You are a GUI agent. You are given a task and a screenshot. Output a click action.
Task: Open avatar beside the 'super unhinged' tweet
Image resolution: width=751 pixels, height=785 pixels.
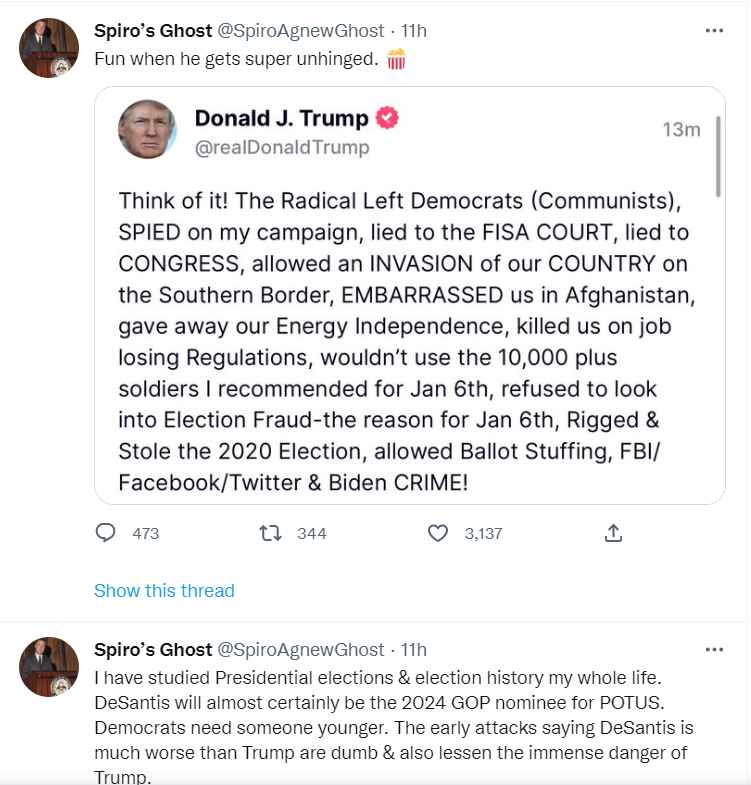coord(49,48)
